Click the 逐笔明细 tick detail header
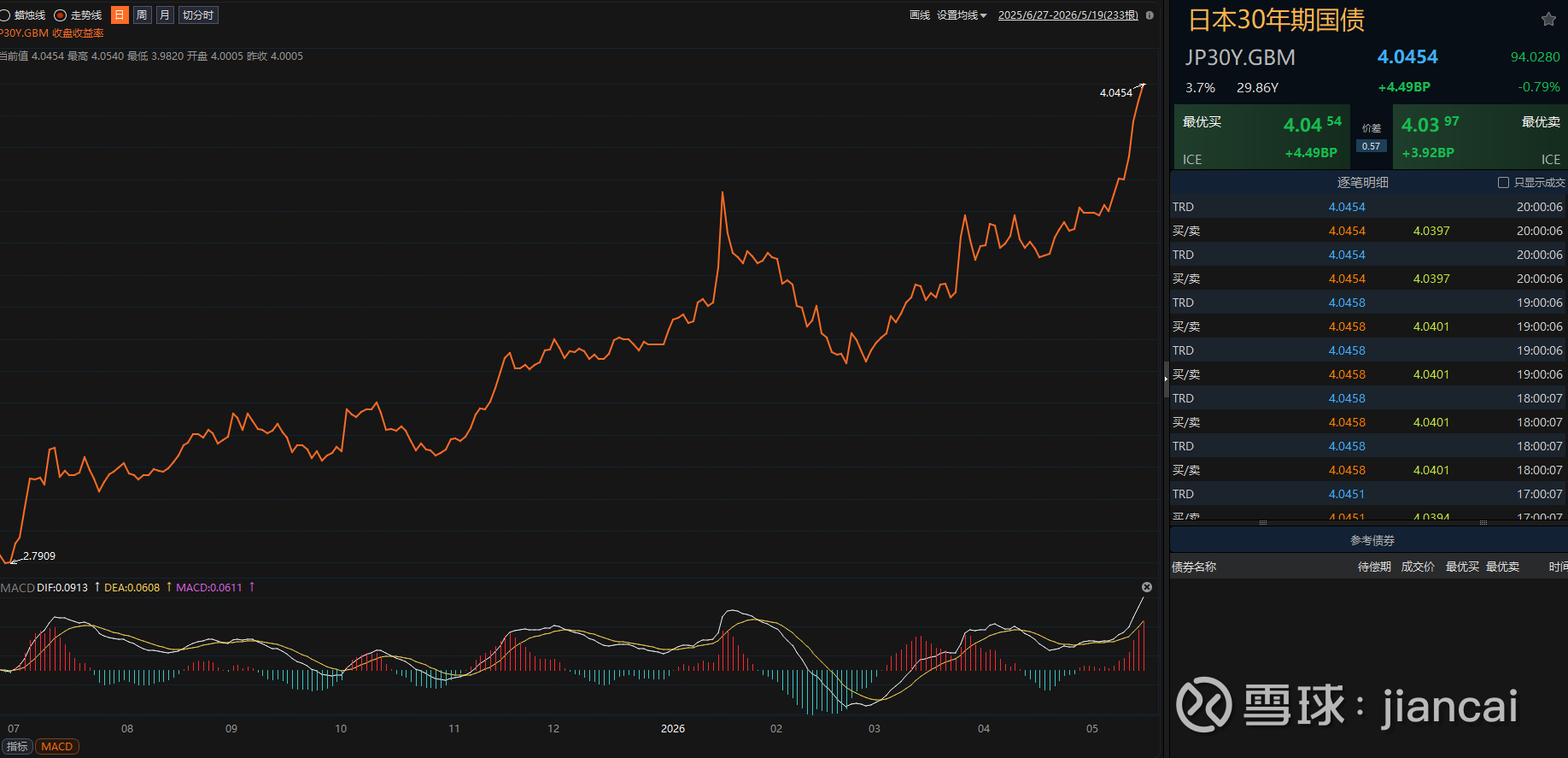The height and width of the screenshot is (758, 1568). click(x=1362, y=183)
